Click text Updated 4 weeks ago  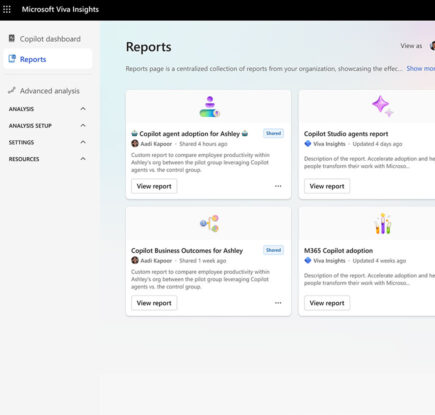(379, 261)
